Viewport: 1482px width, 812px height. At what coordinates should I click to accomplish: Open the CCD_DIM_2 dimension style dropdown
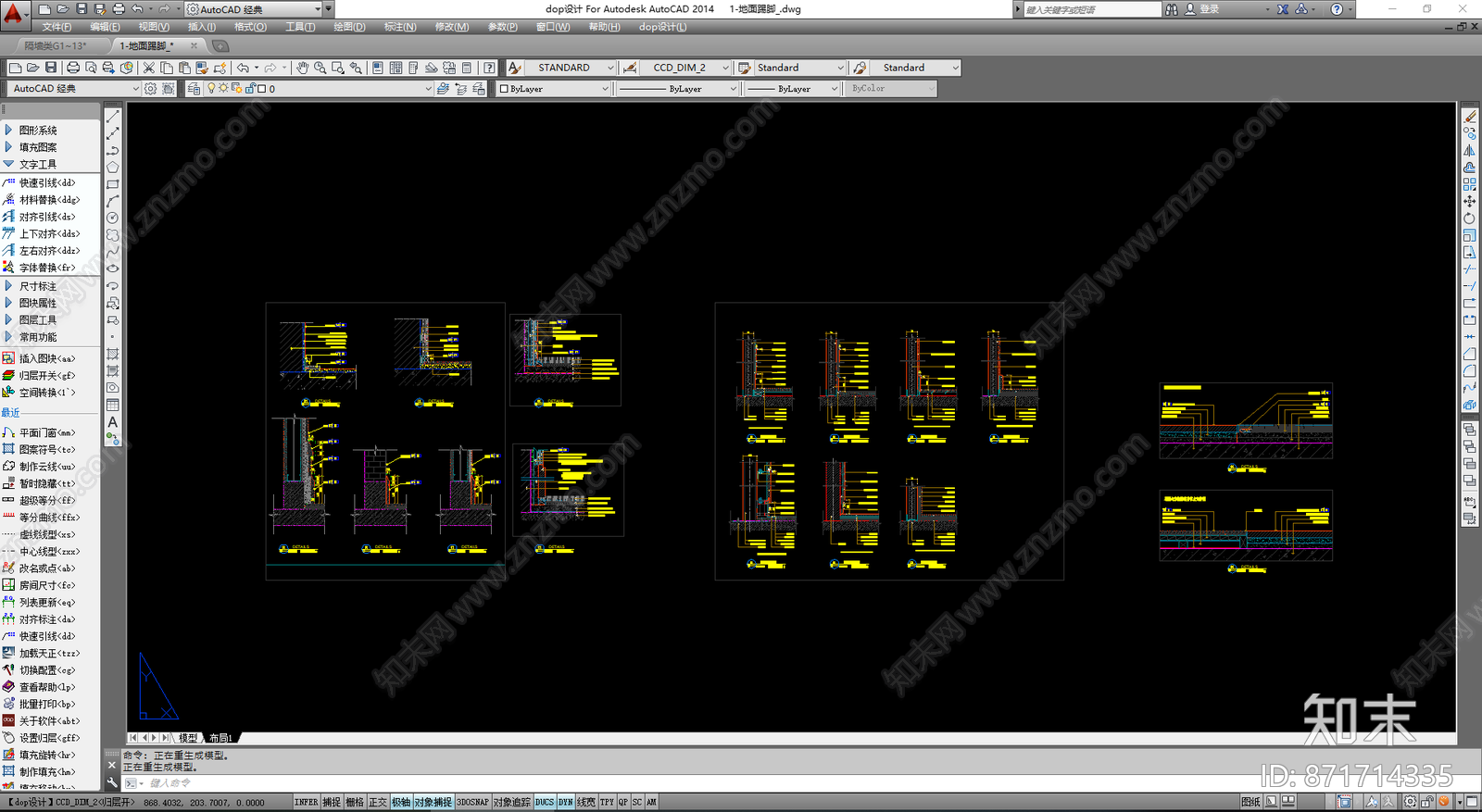coord(685,68)
